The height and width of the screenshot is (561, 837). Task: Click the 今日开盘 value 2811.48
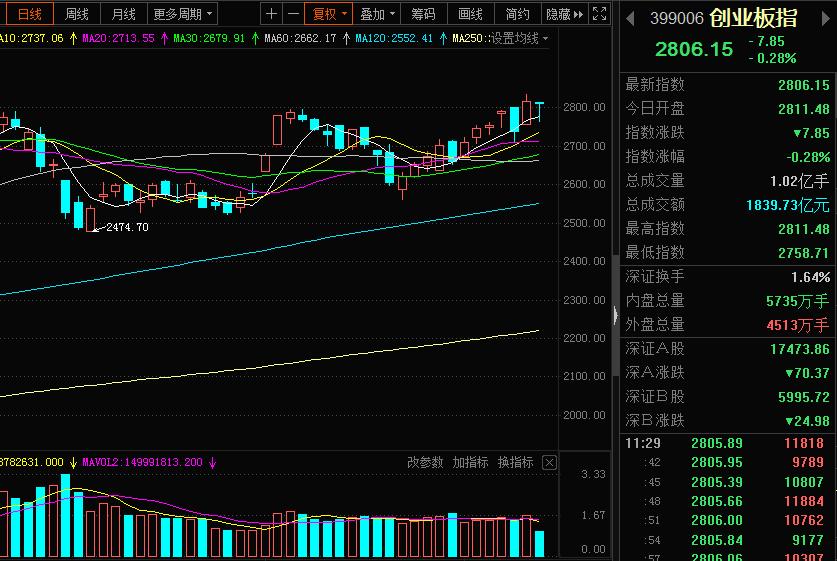click(x=803, y=109)
